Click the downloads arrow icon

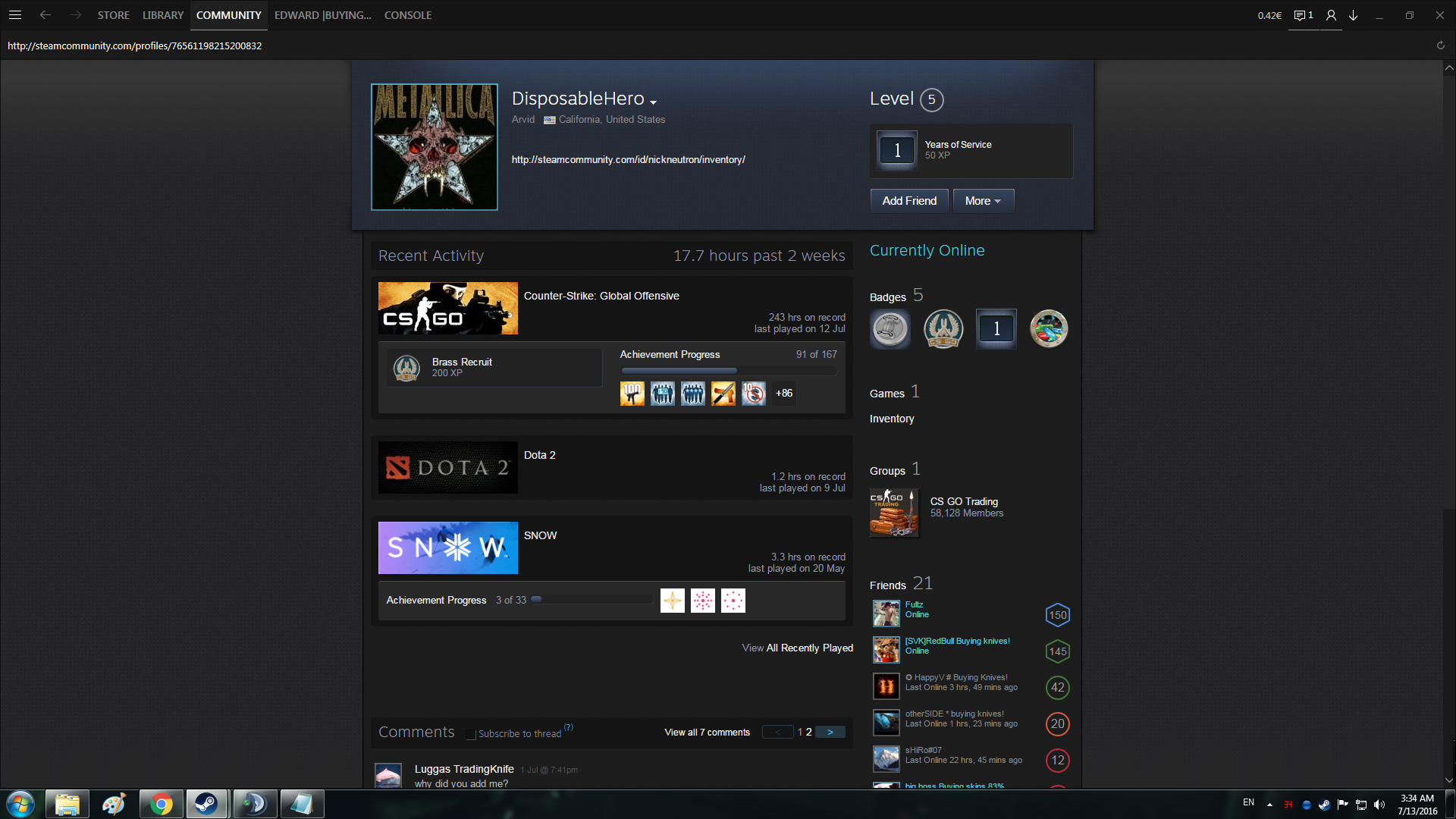click(x=1353, y=15)
